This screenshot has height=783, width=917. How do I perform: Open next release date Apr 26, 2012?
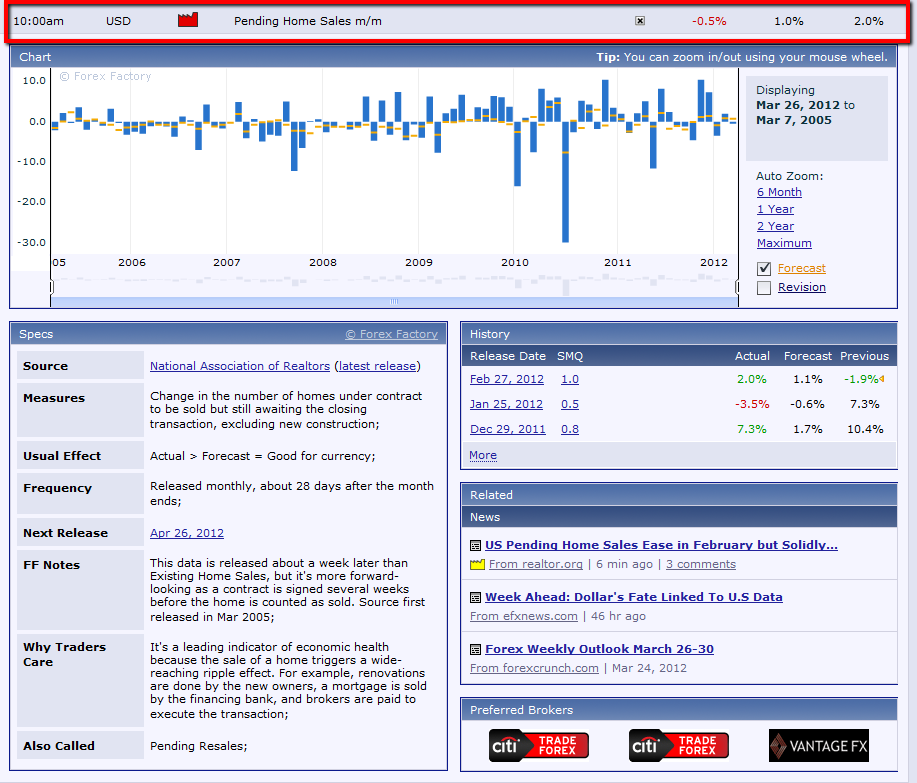pyautogui.click(x=187, y=533)
